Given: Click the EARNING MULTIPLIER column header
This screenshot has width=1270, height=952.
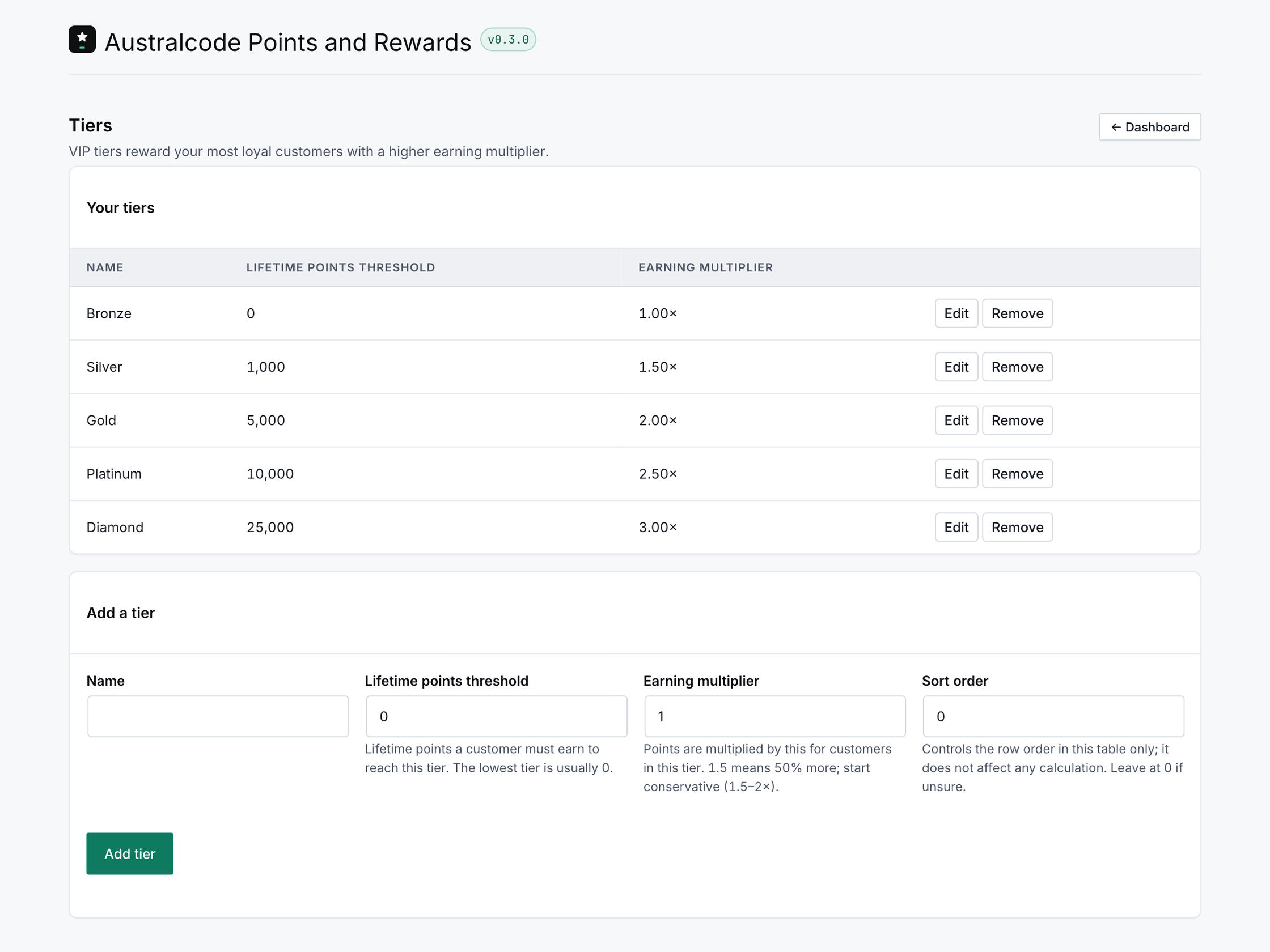Looking at the screenshot, I should click(706, 267).
